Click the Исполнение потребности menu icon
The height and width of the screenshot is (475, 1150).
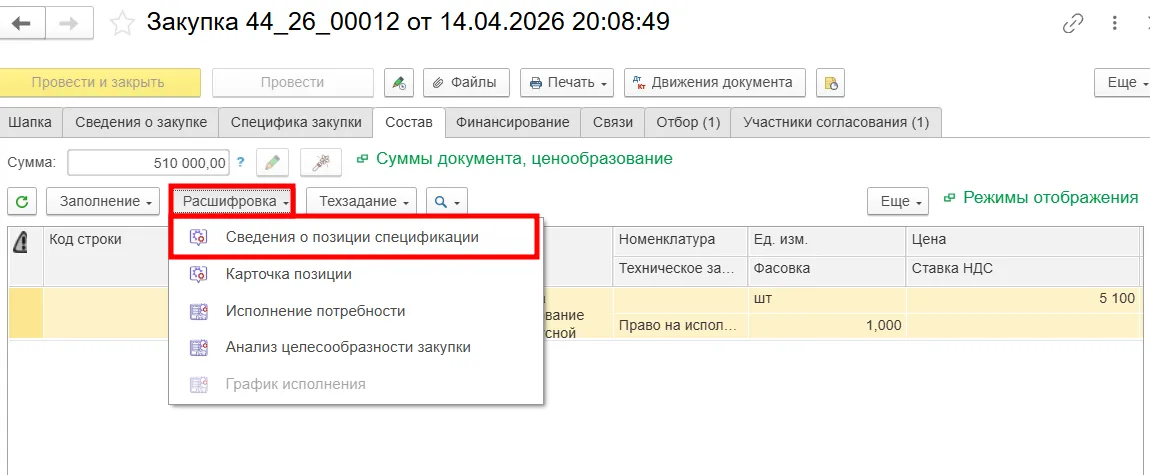coord(198,311)
